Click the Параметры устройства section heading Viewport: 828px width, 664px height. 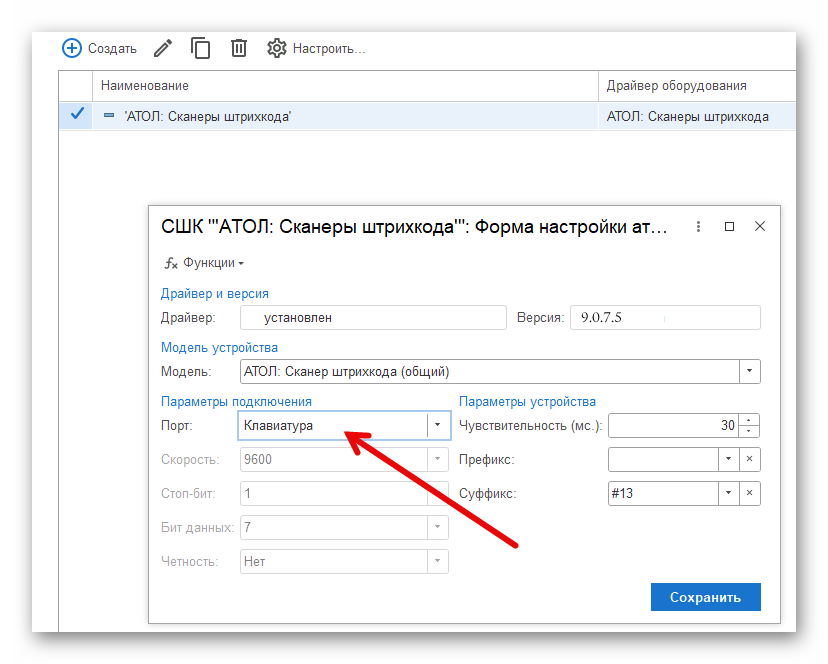pos(527,401)
